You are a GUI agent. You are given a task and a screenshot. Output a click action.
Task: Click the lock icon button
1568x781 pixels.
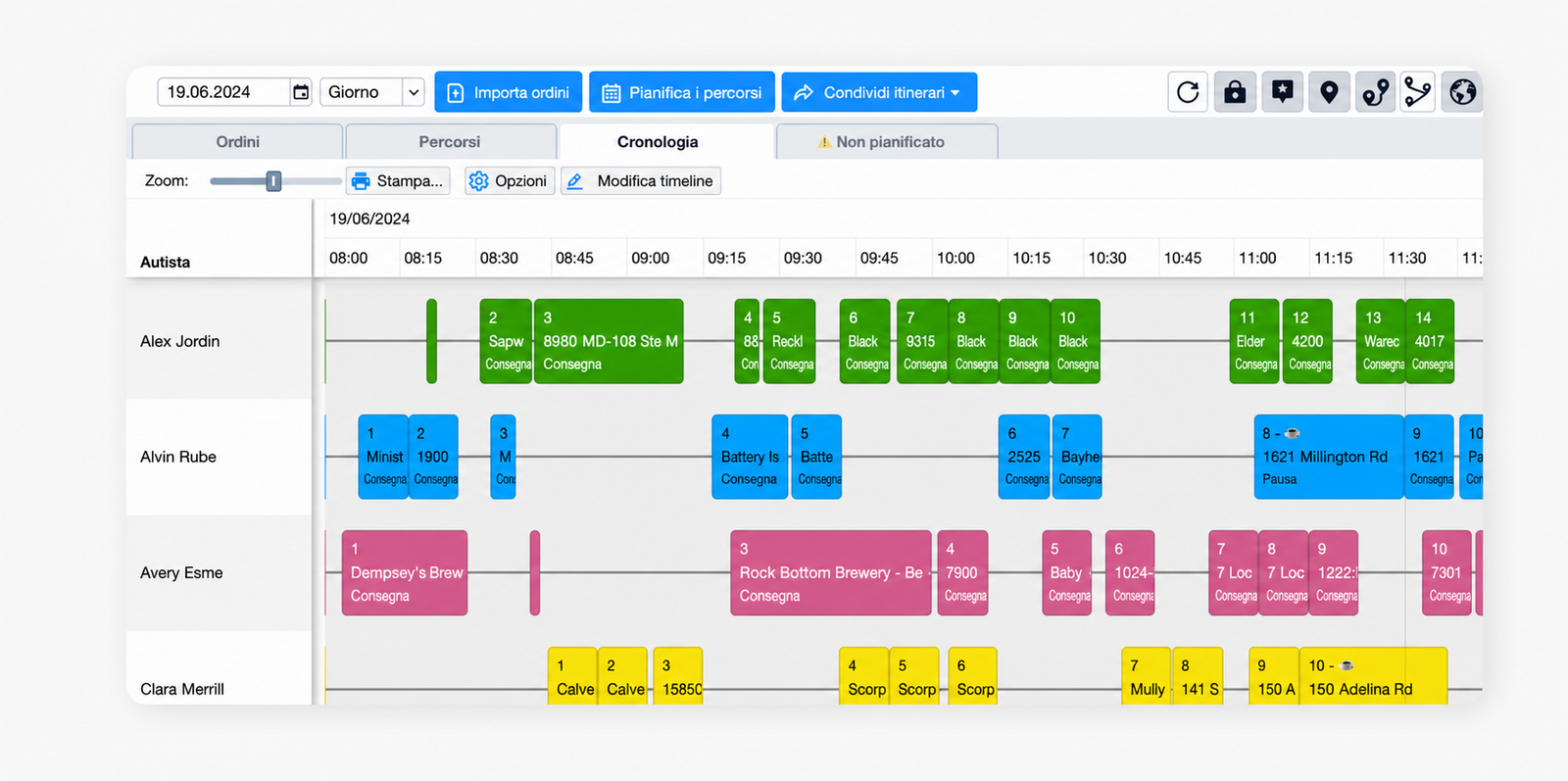[1235, 92]
